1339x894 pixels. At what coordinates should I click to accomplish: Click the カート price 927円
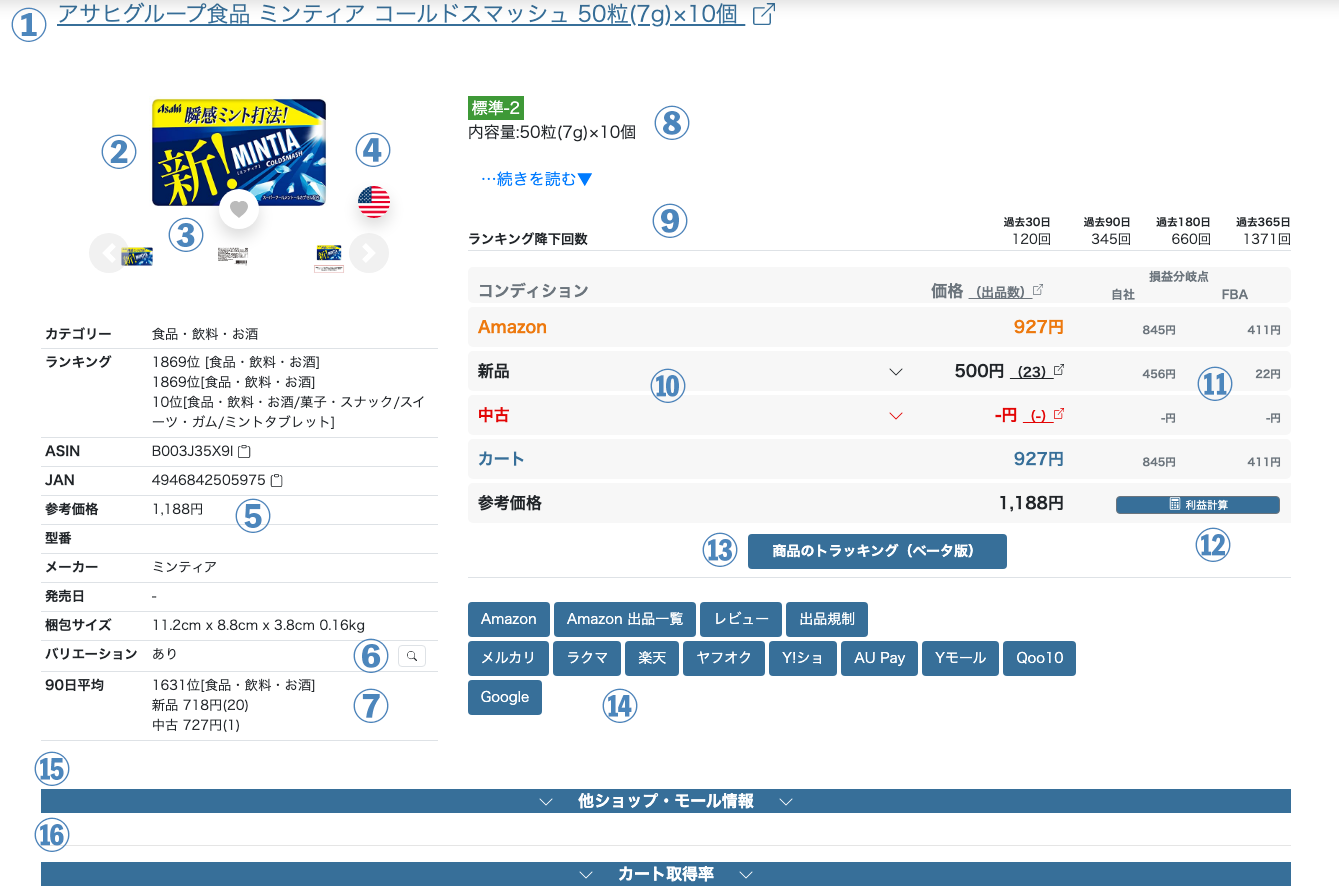click(1039, 459)
